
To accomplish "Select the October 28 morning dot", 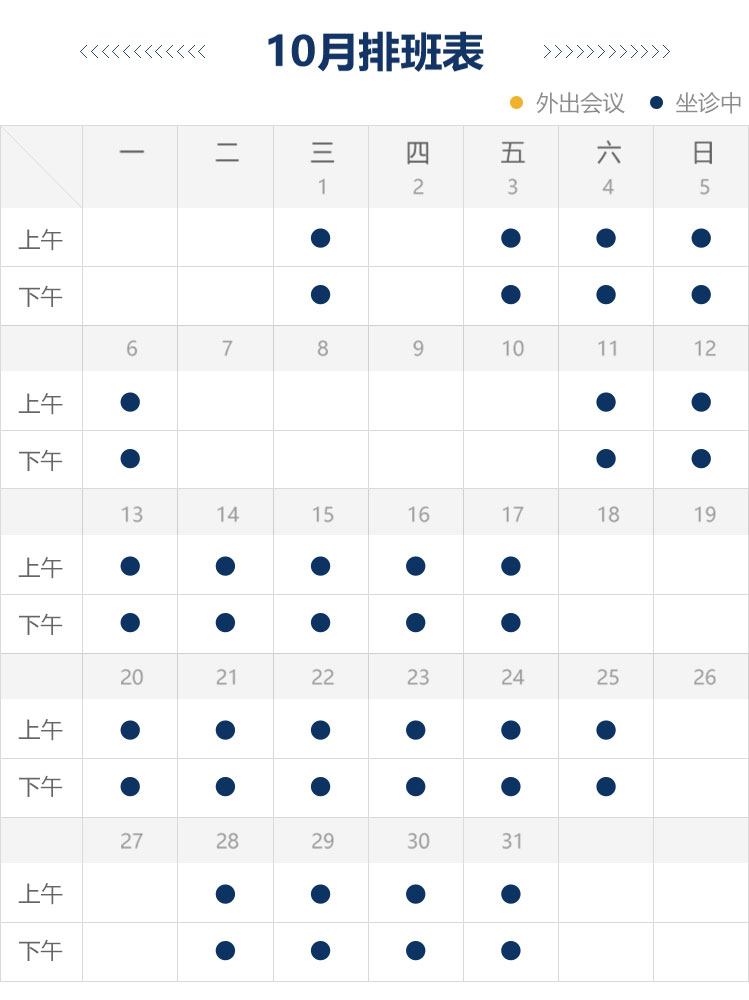I will coord(225,894).
